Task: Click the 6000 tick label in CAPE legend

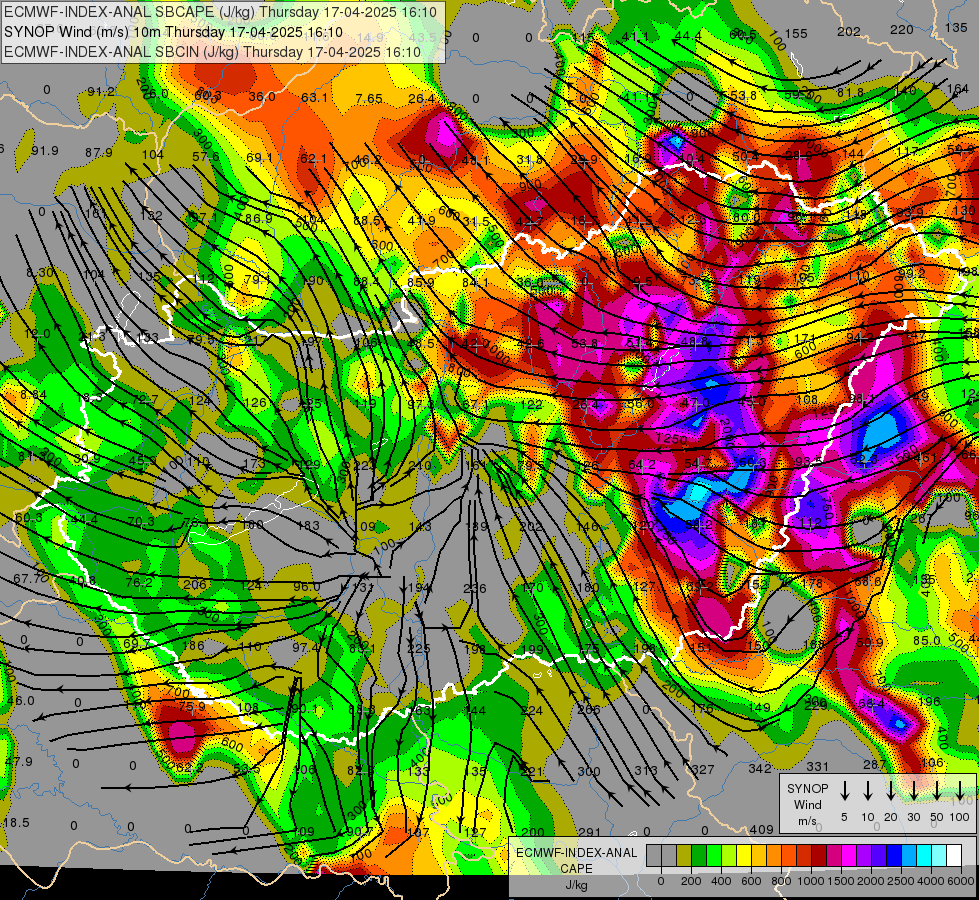Action: pyautogui.click(x=962, y=881)
